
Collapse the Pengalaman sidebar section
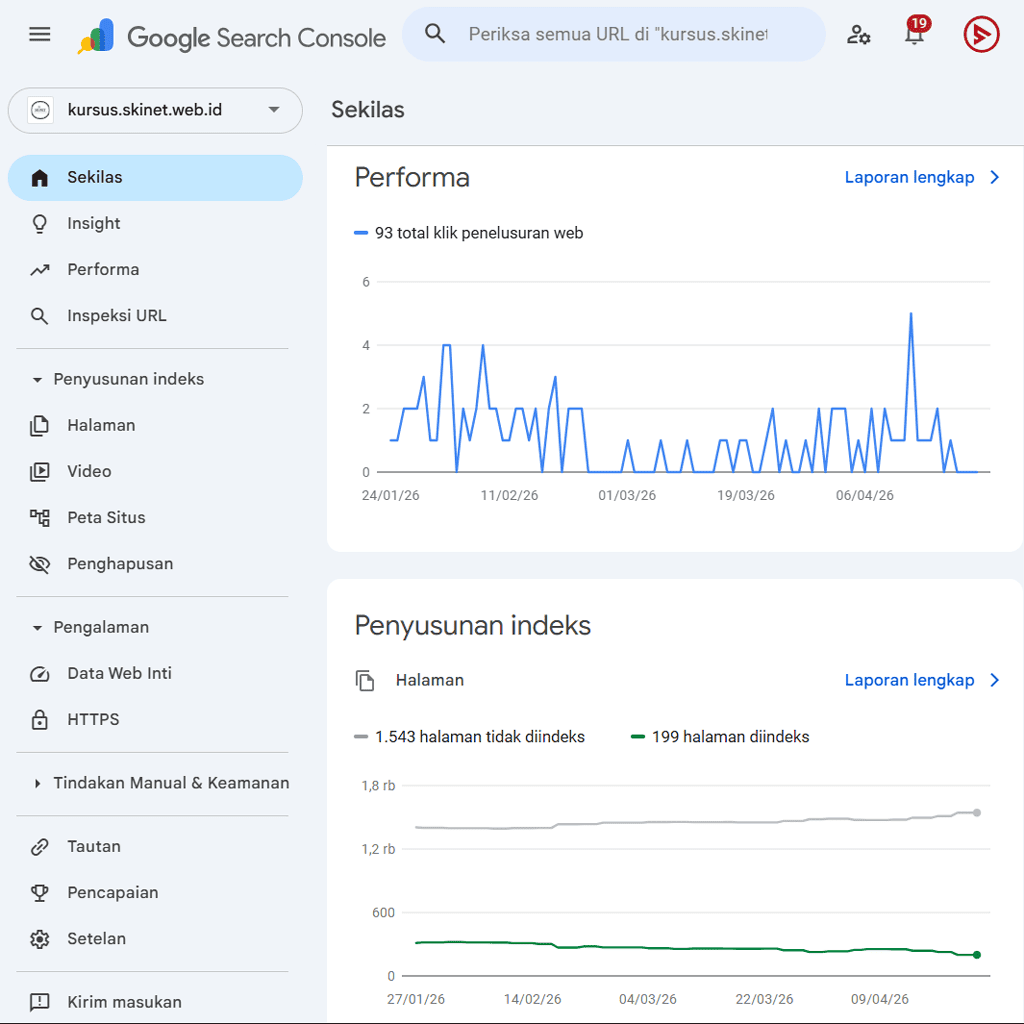37,628
